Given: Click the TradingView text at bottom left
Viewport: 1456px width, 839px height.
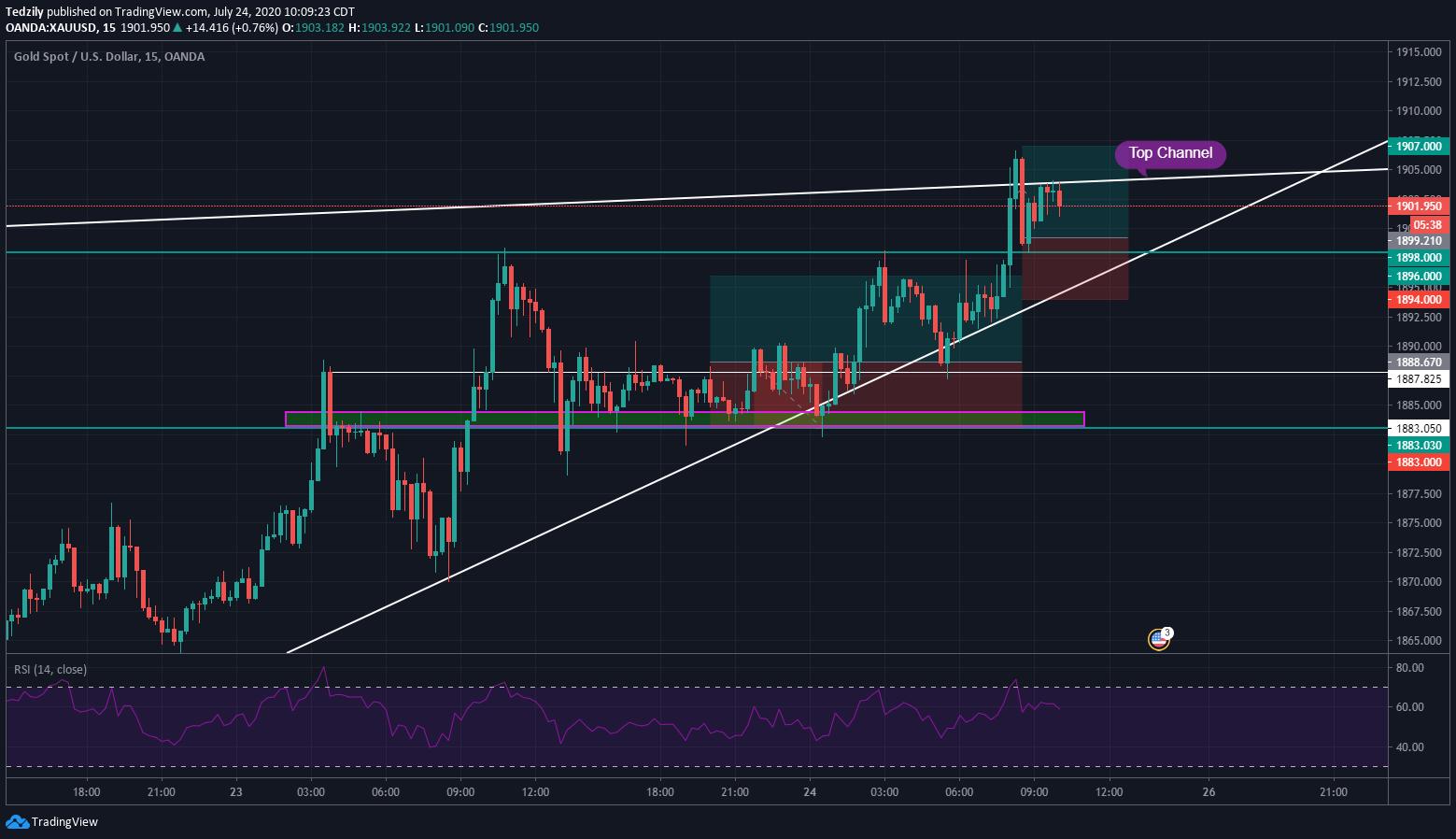Looking at the screenshot, I should tap(64, 822).
